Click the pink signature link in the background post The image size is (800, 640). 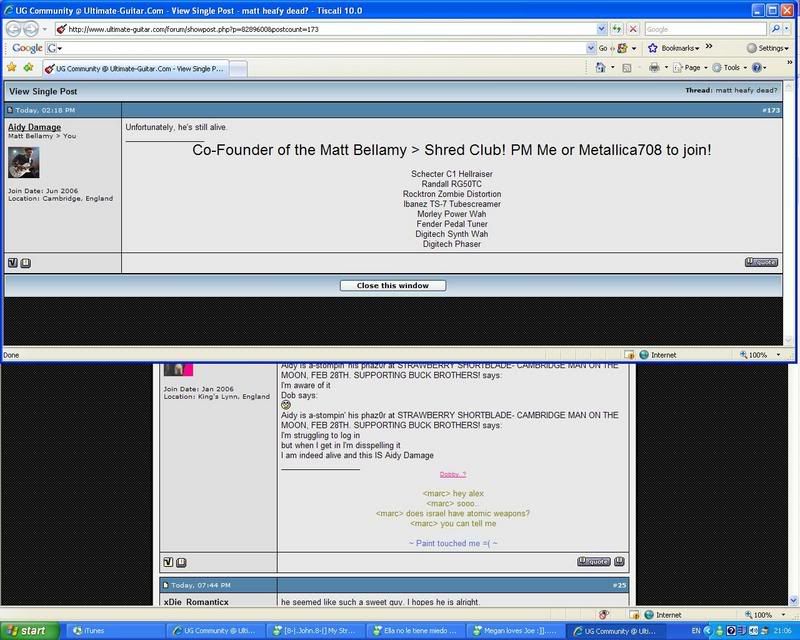(453, 474)
